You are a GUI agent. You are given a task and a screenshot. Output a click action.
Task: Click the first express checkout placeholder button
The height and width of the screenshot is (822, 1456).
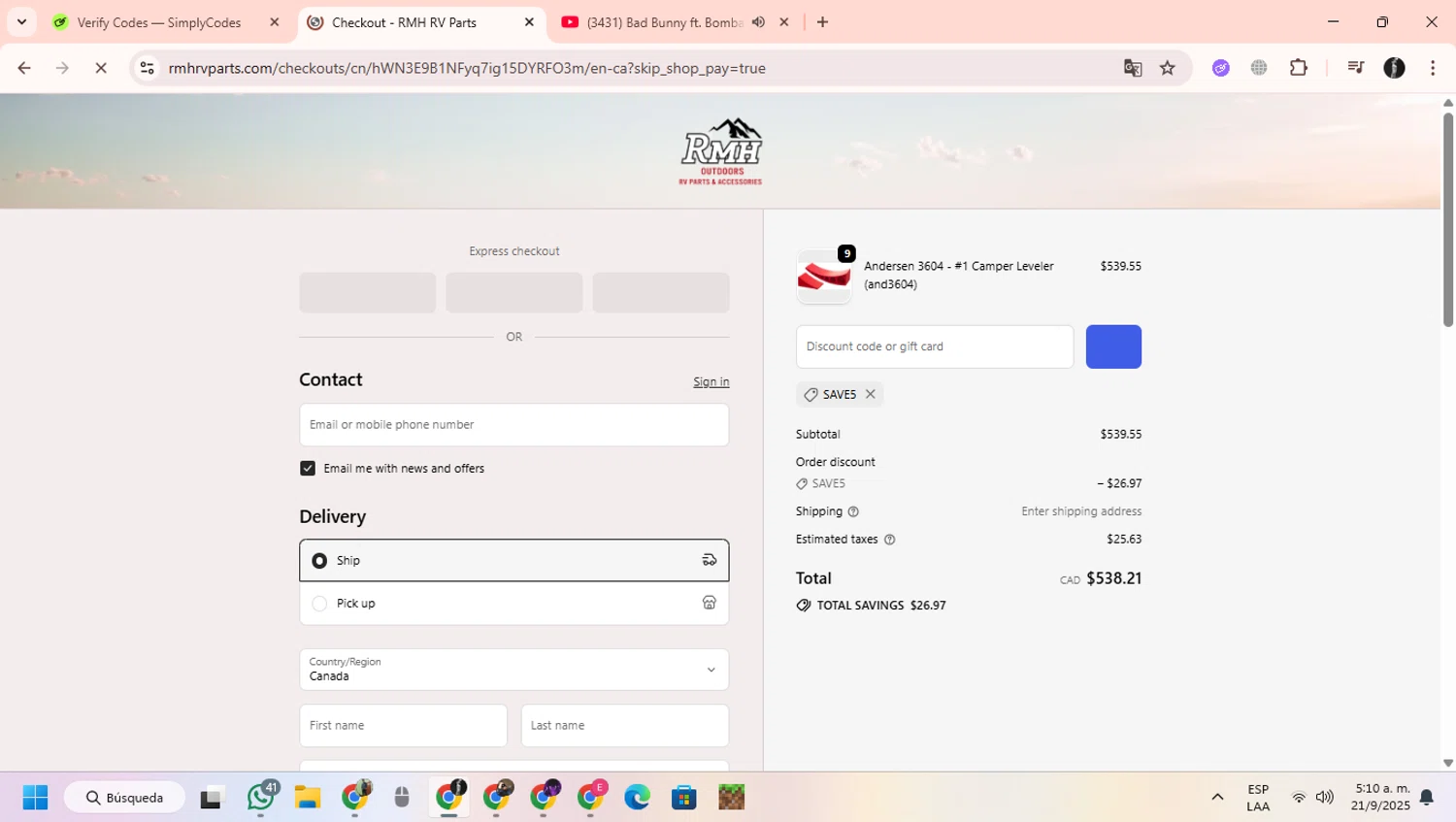pyautogui.click(x=368, y=292)
